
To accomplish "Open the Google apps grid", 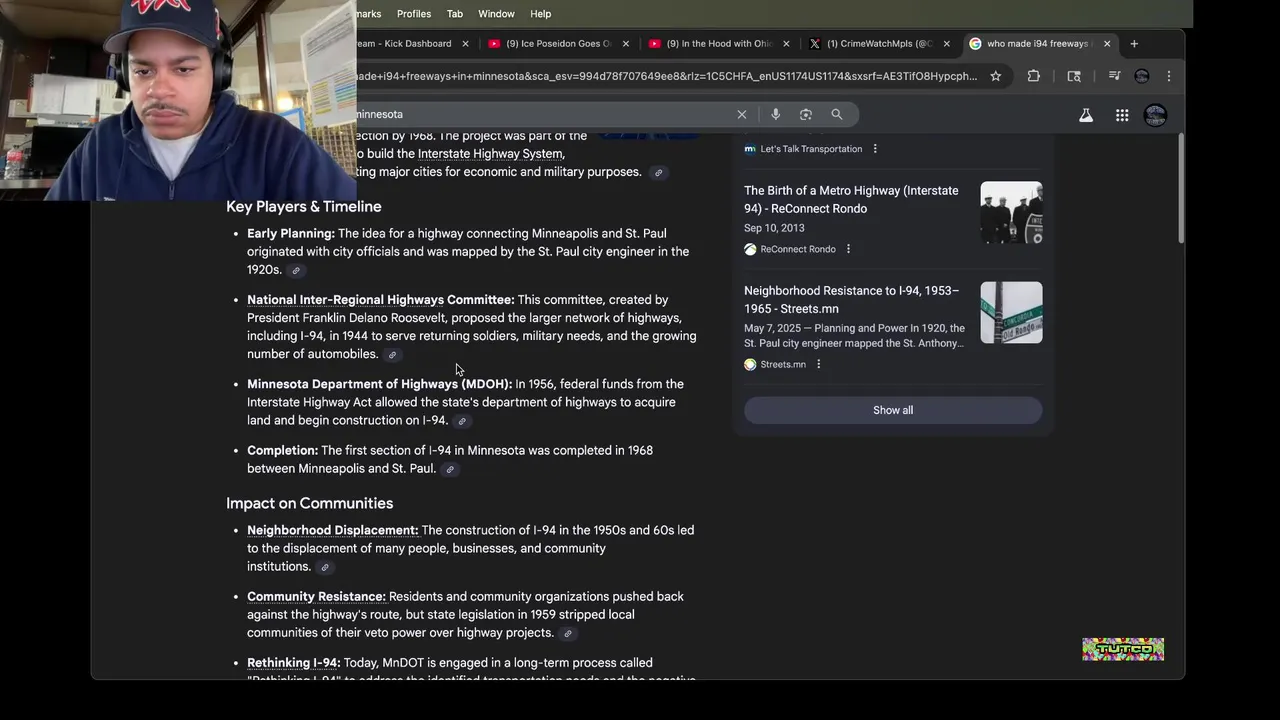I will coord(1122,115).
